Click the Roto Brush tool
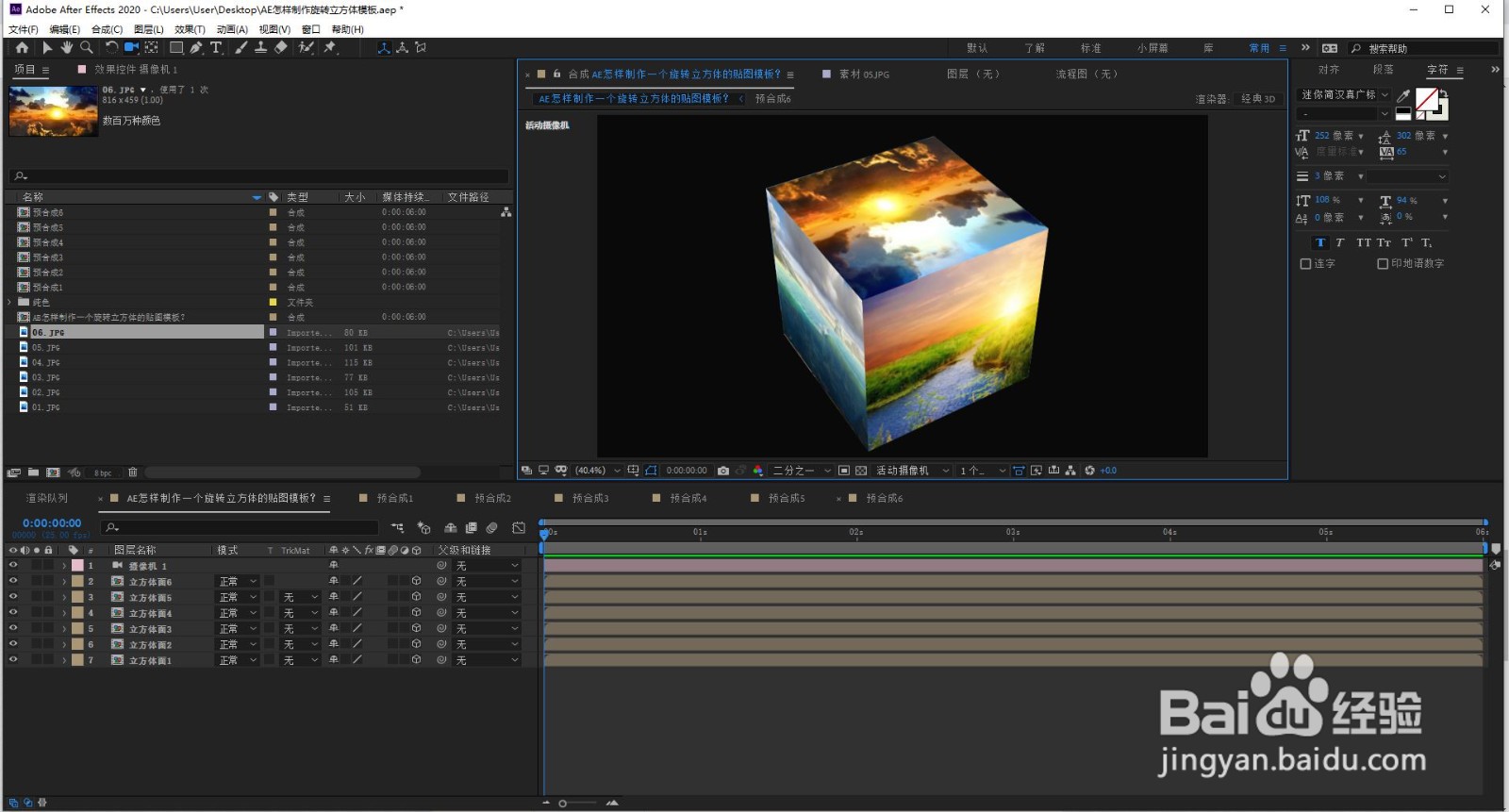 coord(306,48)
